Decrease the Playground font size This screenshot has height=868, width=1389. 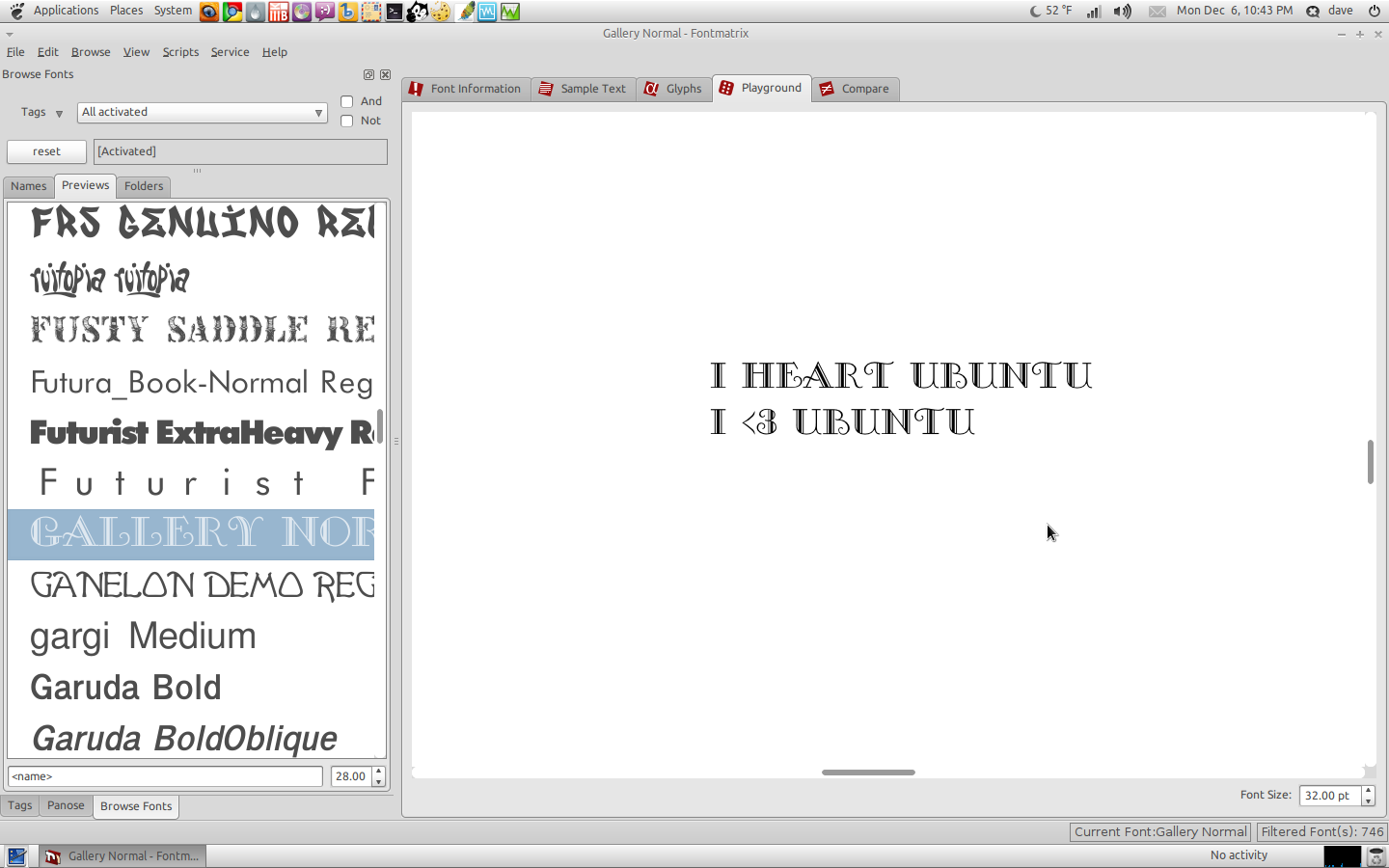click(1368, 800)
